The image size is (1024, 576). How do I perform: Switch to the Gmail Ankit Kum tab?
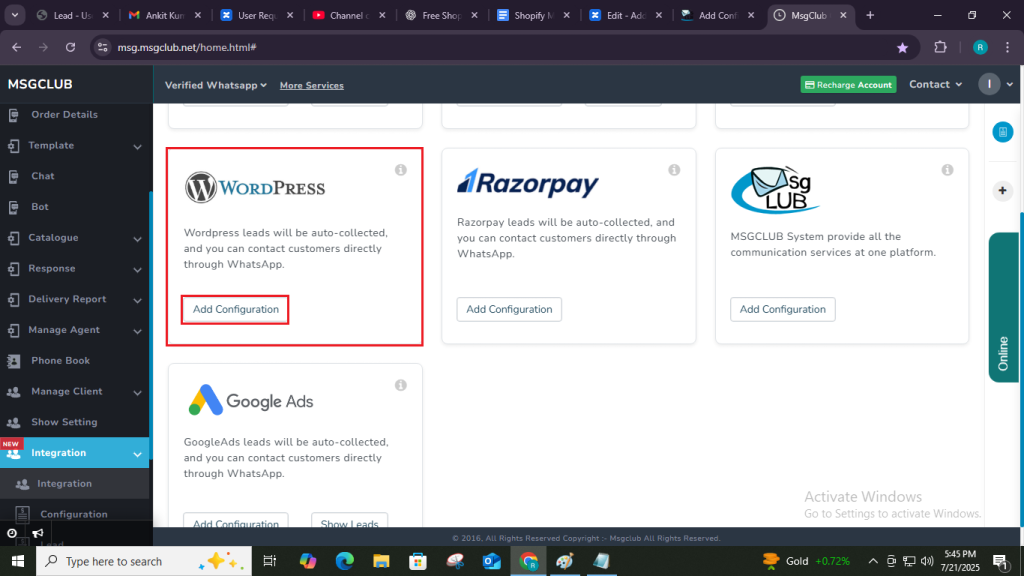tap(165, 15)
